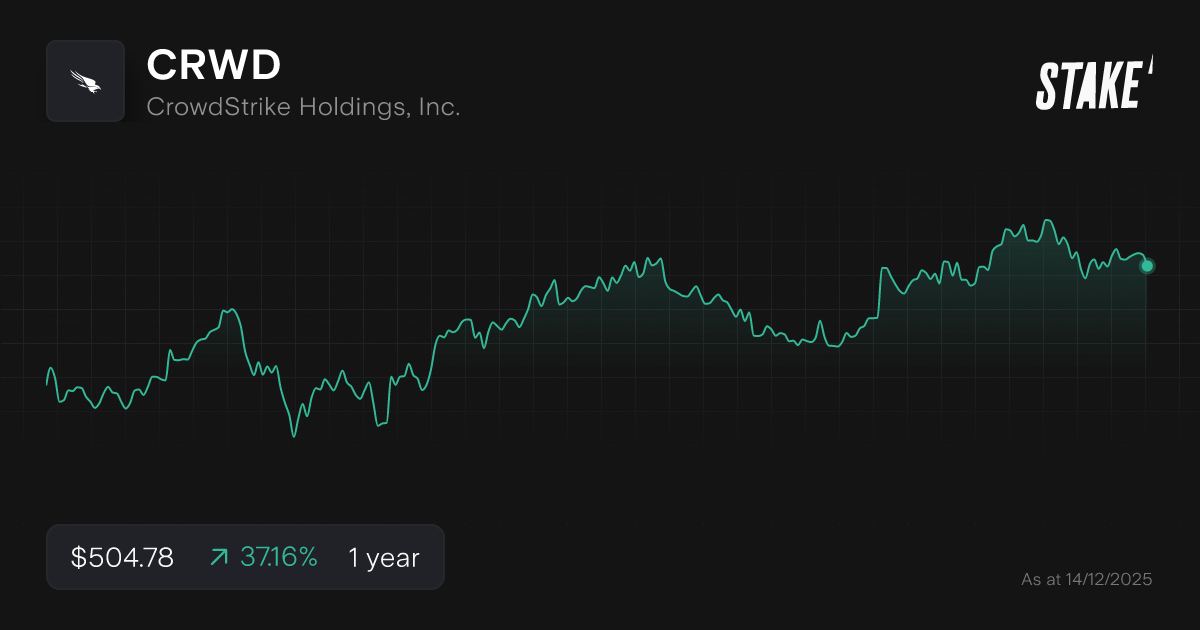The image size is (1200, 630).
Task: Click the CrowdStrike falcon logo icon
Action: pyautogui.click(x=85, y=81)
